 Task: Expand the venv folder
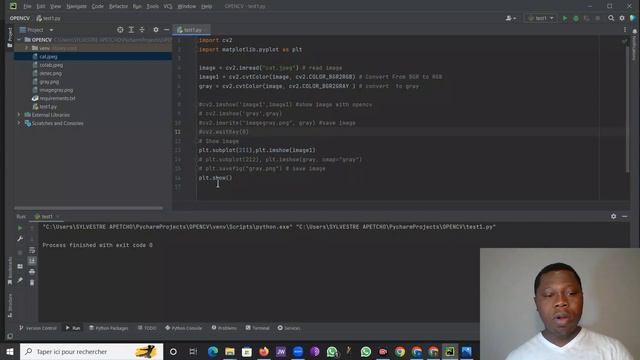27,48
